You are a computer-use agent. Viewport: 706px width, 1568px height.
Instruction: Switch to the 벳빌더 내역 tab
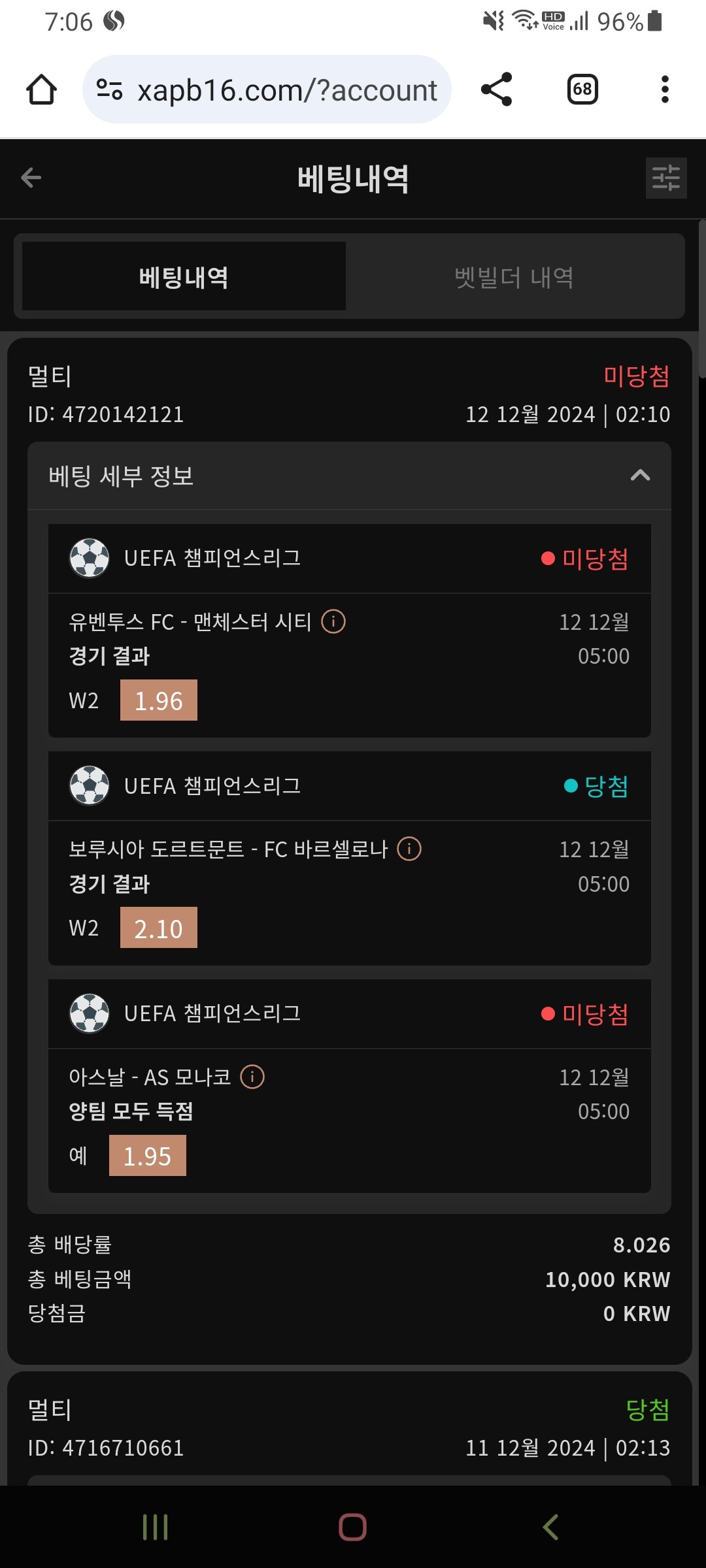click(514, 277)
